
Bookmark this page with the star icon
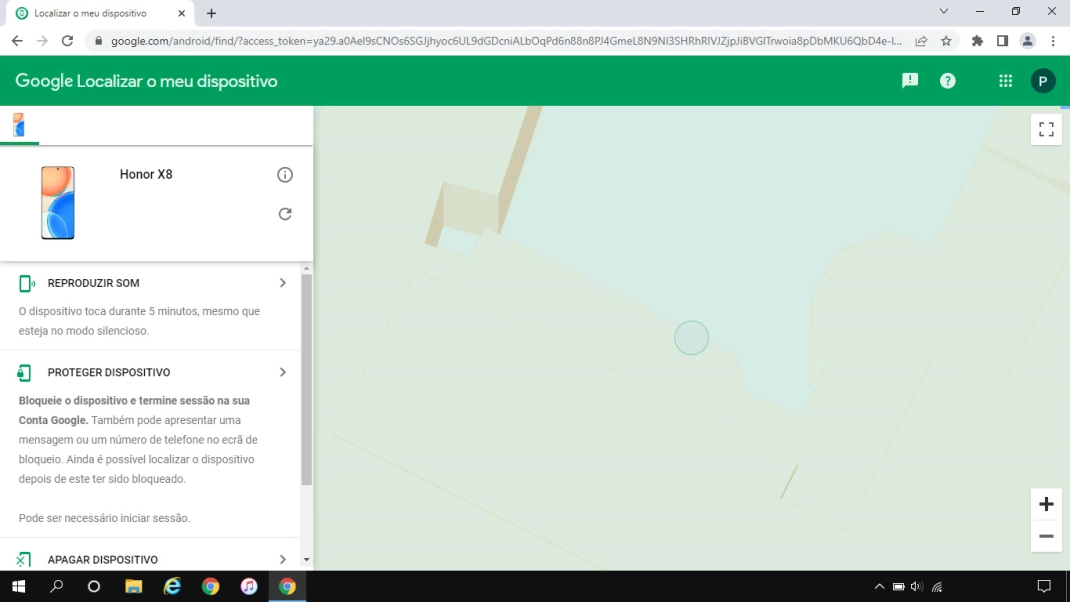point(946,41)
